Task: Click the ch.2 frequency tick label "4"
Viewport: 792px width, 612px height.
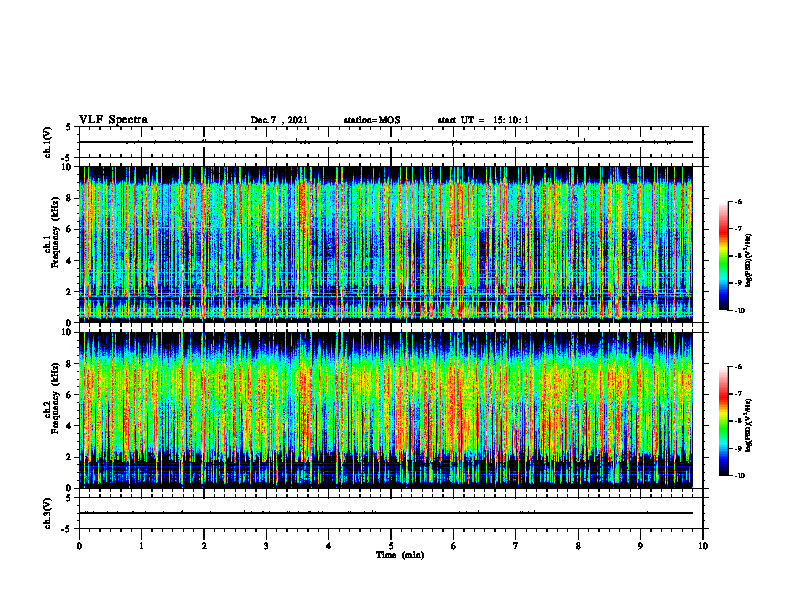Action: click(x=69, y=426)
